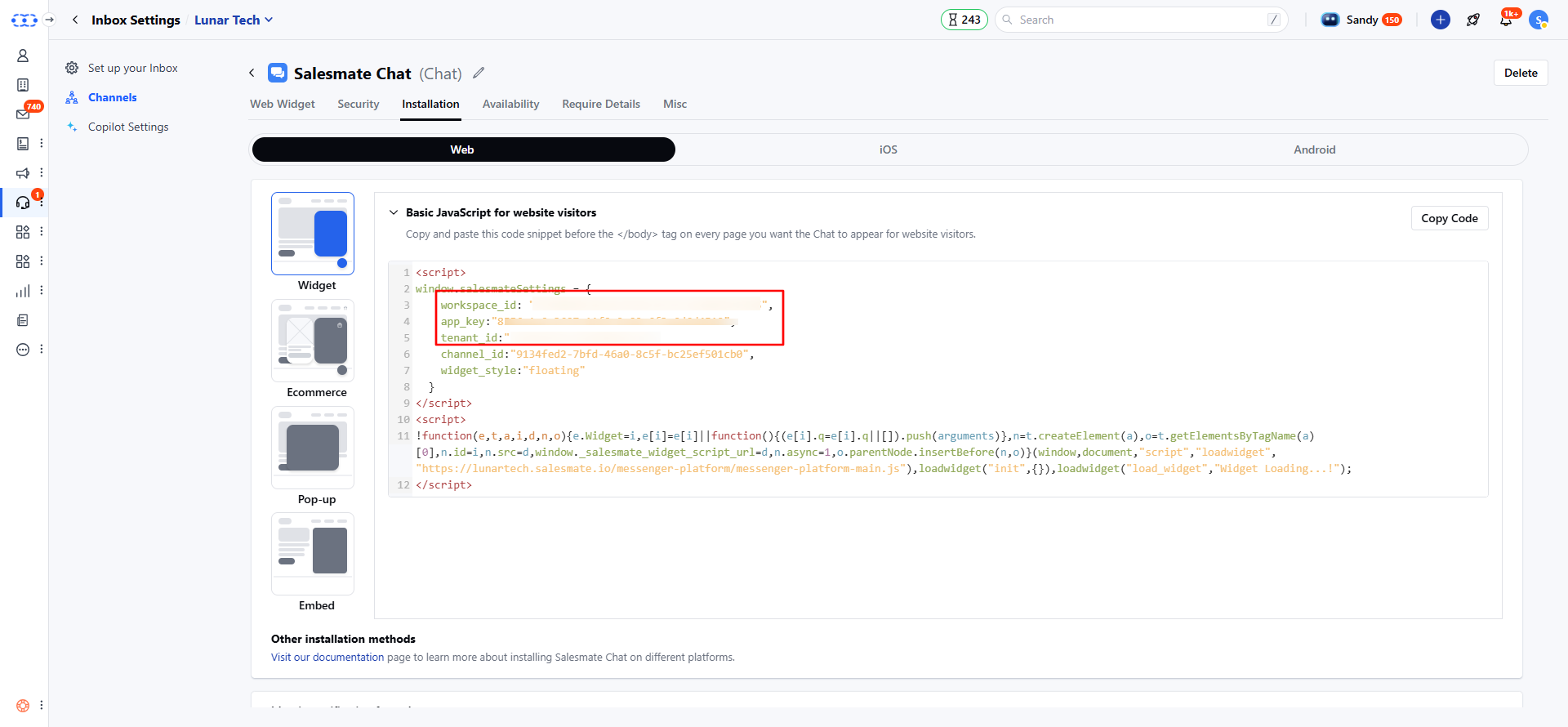
Task: Select the iOS platform toggle
Action: point(889,149)
